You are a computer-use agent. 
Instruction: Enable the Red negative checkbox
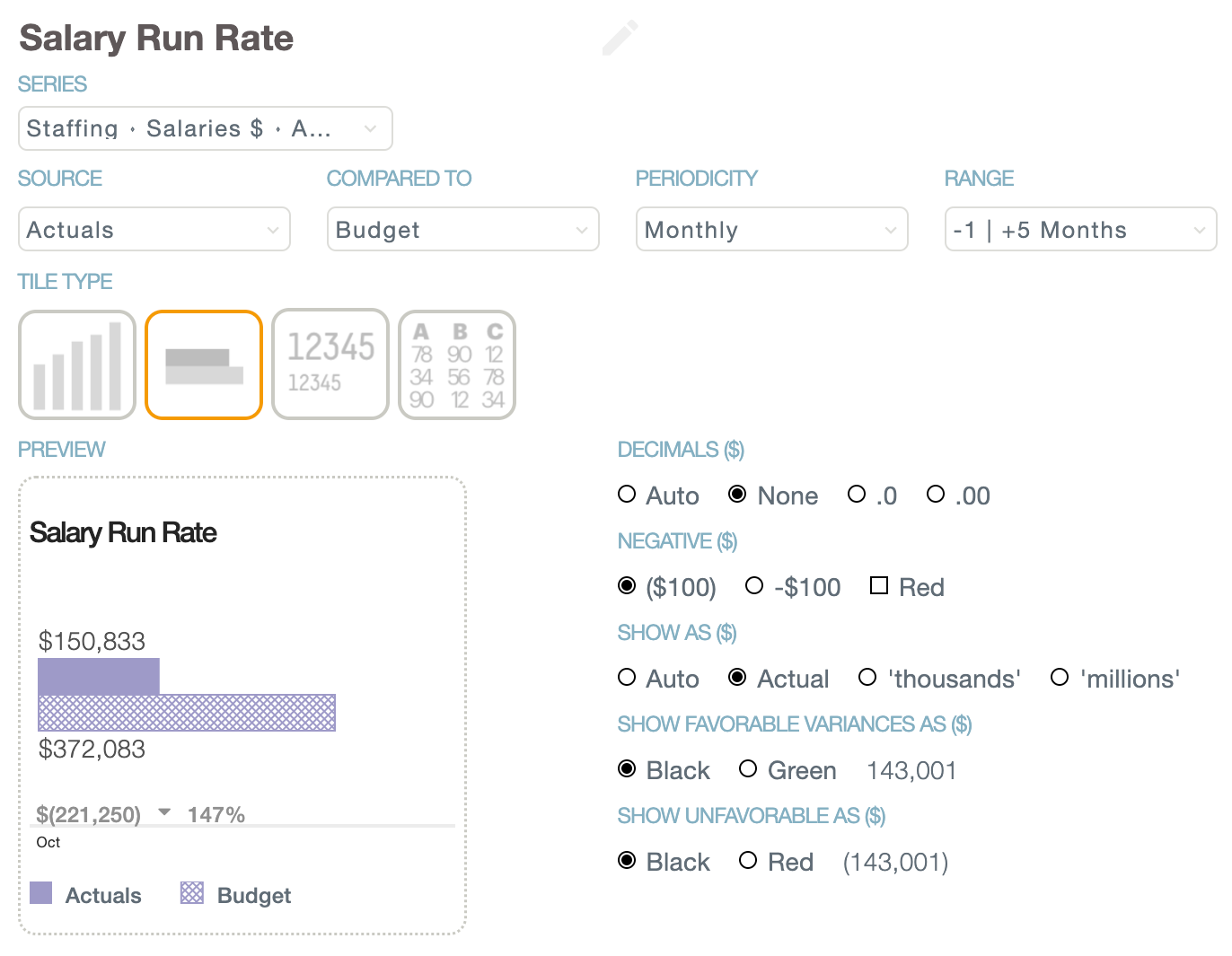pyautogui.click(x=879, y=586)
